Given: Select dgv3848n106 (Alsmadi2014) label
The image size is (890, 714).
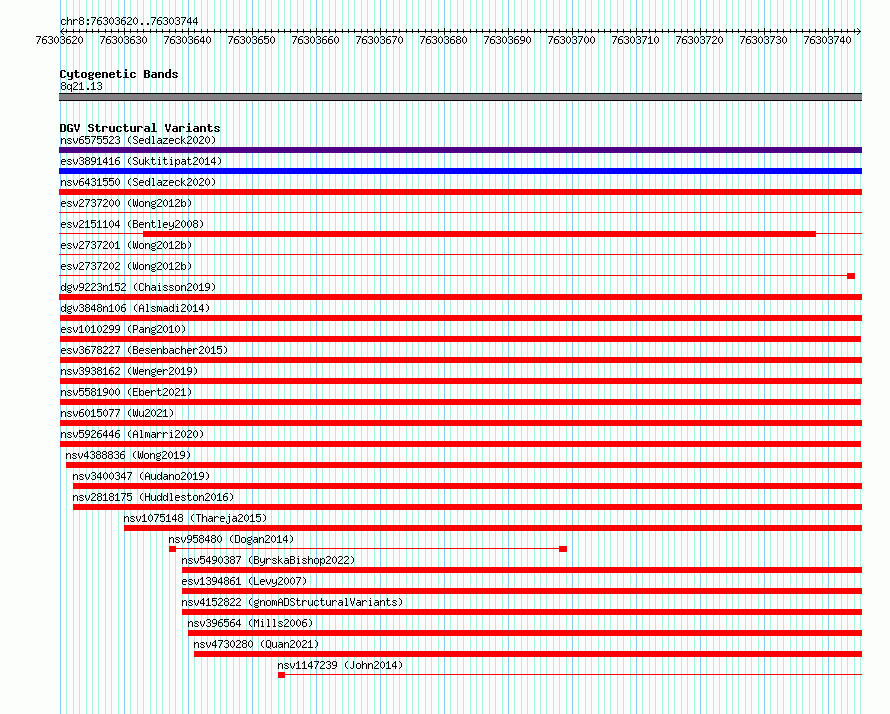Looking at the screenshot, I should click(x=135, y=308).
